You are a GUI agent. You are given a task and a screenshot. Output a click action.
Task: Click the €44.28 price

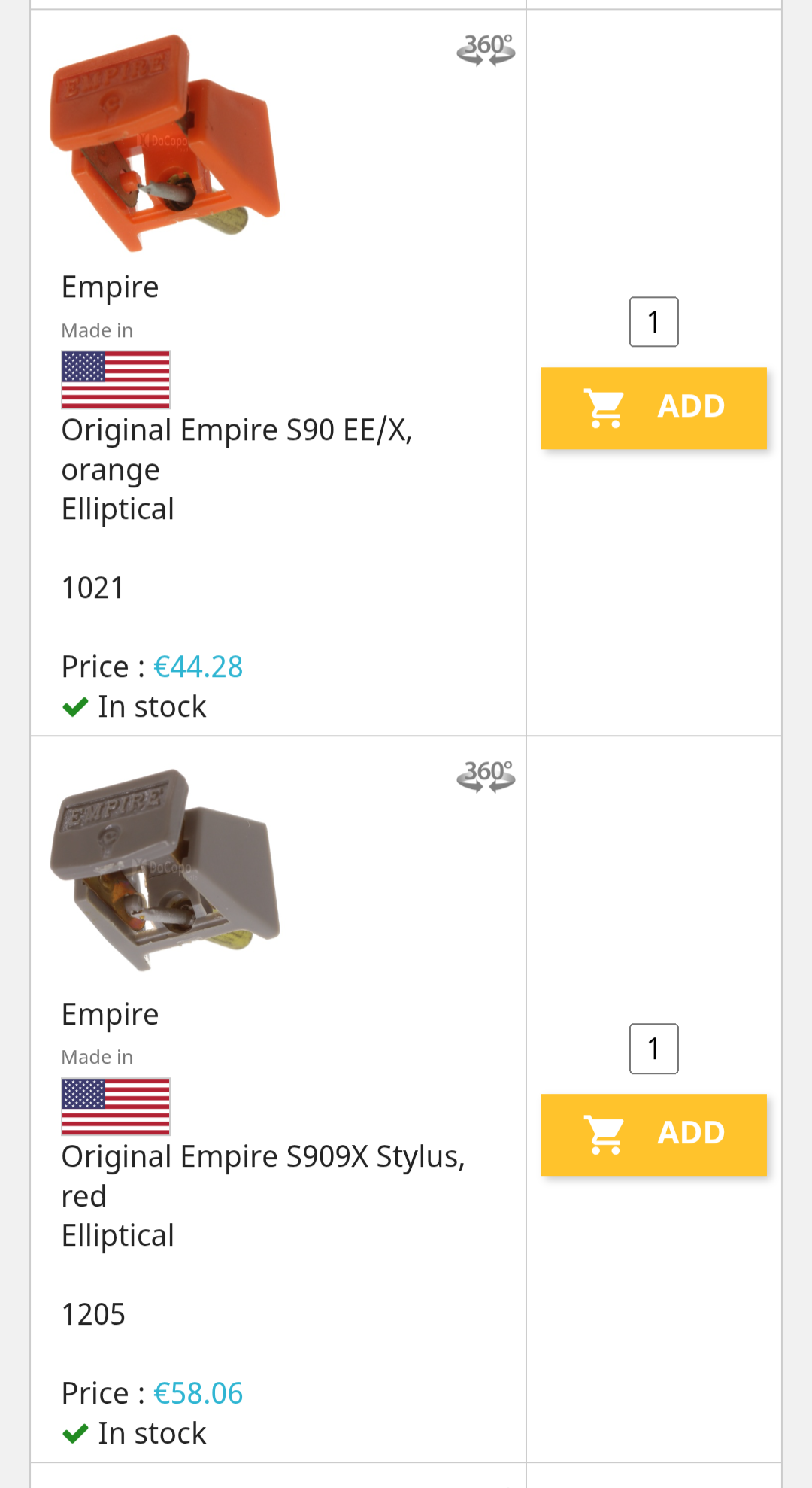[x=198, y=667]
